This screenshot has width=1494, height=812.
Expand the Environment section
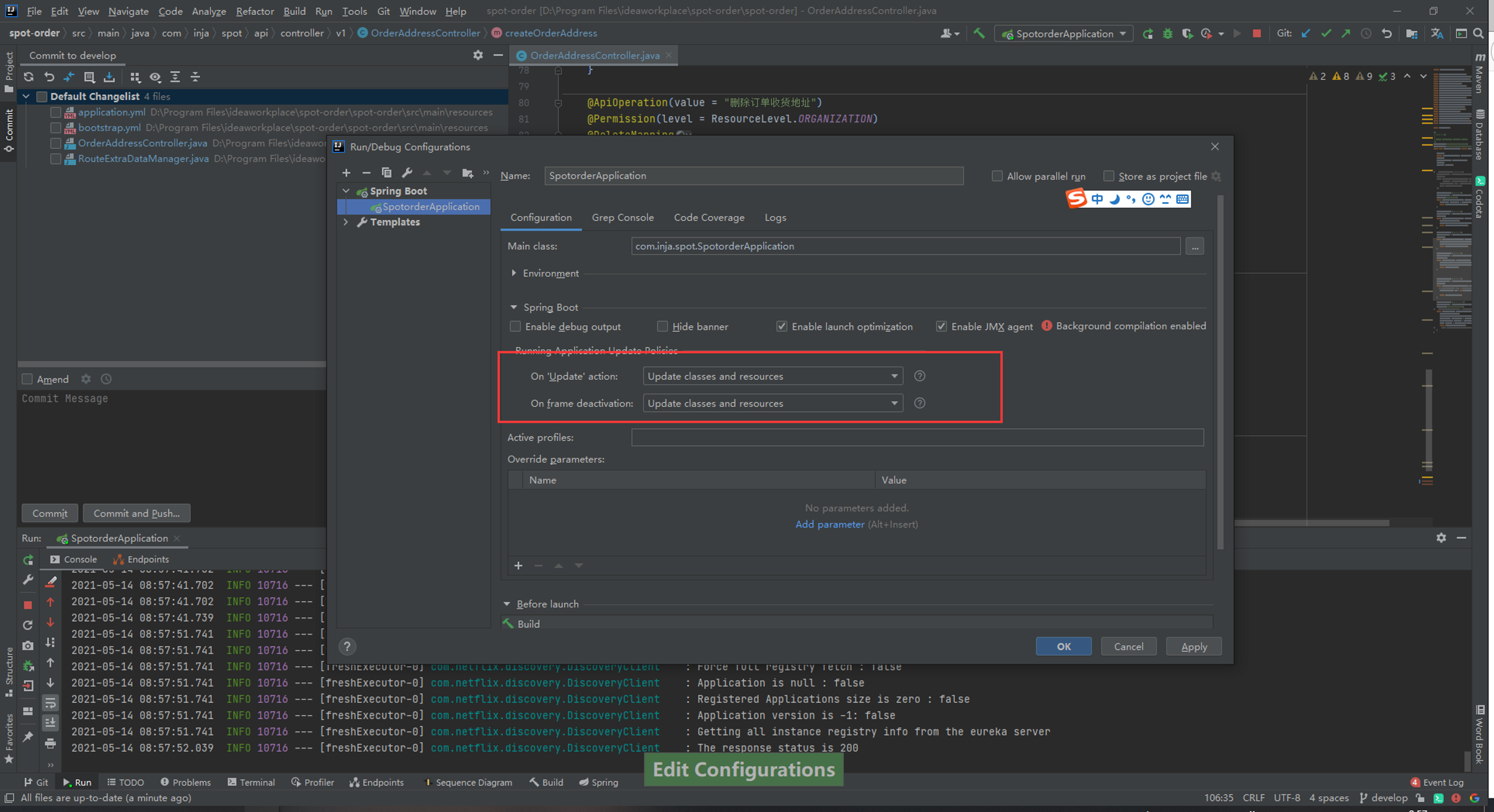[x=514, y=273]
